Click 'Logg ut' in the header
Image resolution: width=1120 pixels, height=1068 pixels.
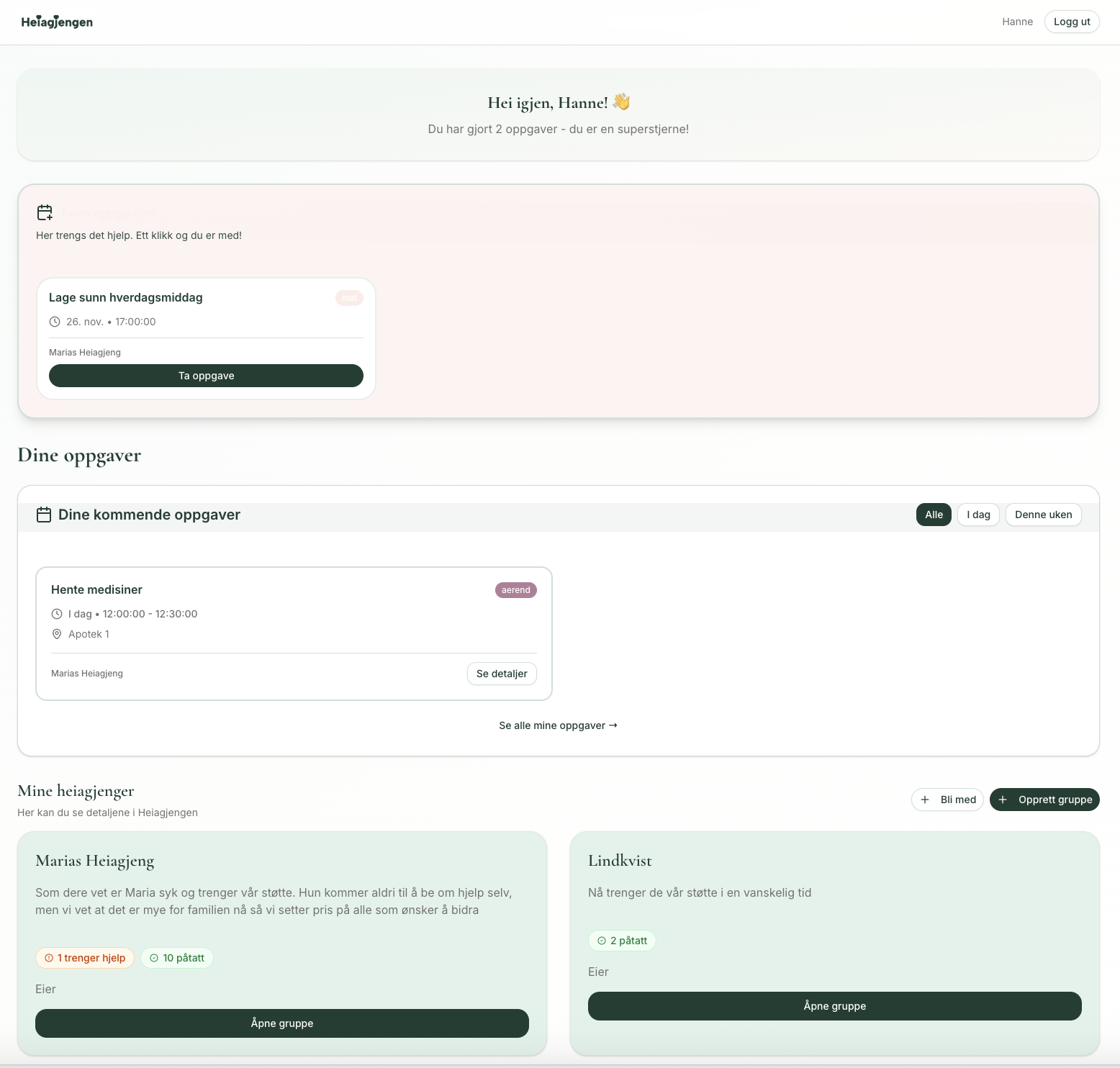(x=1072, y=22)
